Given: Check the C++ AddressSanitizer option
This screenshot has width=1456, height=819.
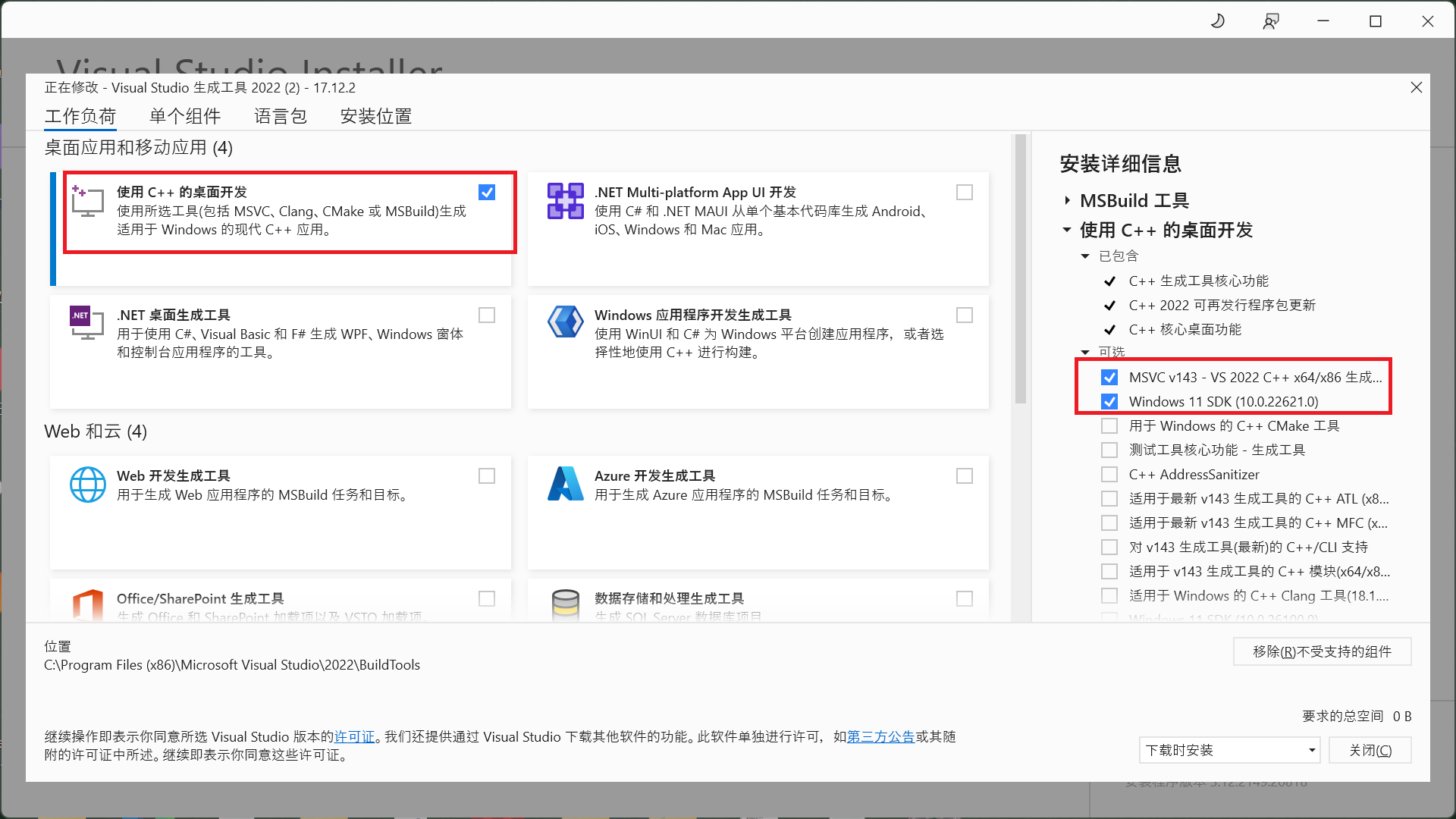Looking at the screenshot, I should [1109, 475].
